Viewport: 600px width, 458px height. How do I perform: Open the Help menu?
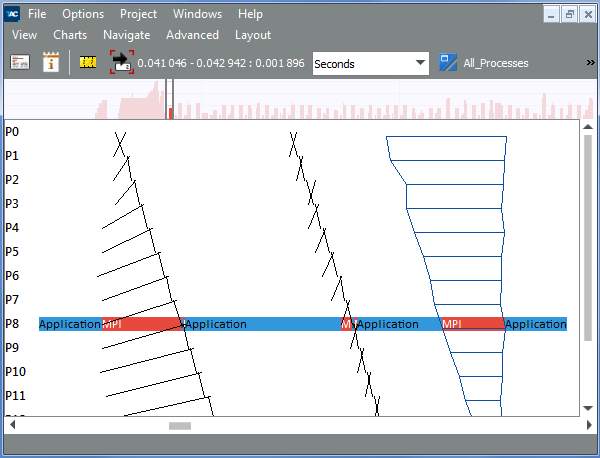pos(250,14)
